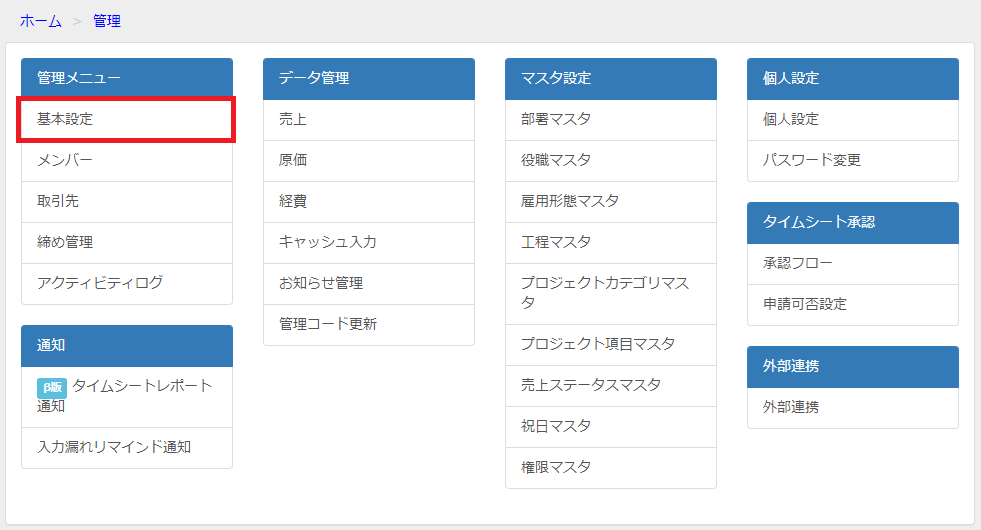
Task: Open β版 タイムシートレポート通知
Action: (127, 397)
